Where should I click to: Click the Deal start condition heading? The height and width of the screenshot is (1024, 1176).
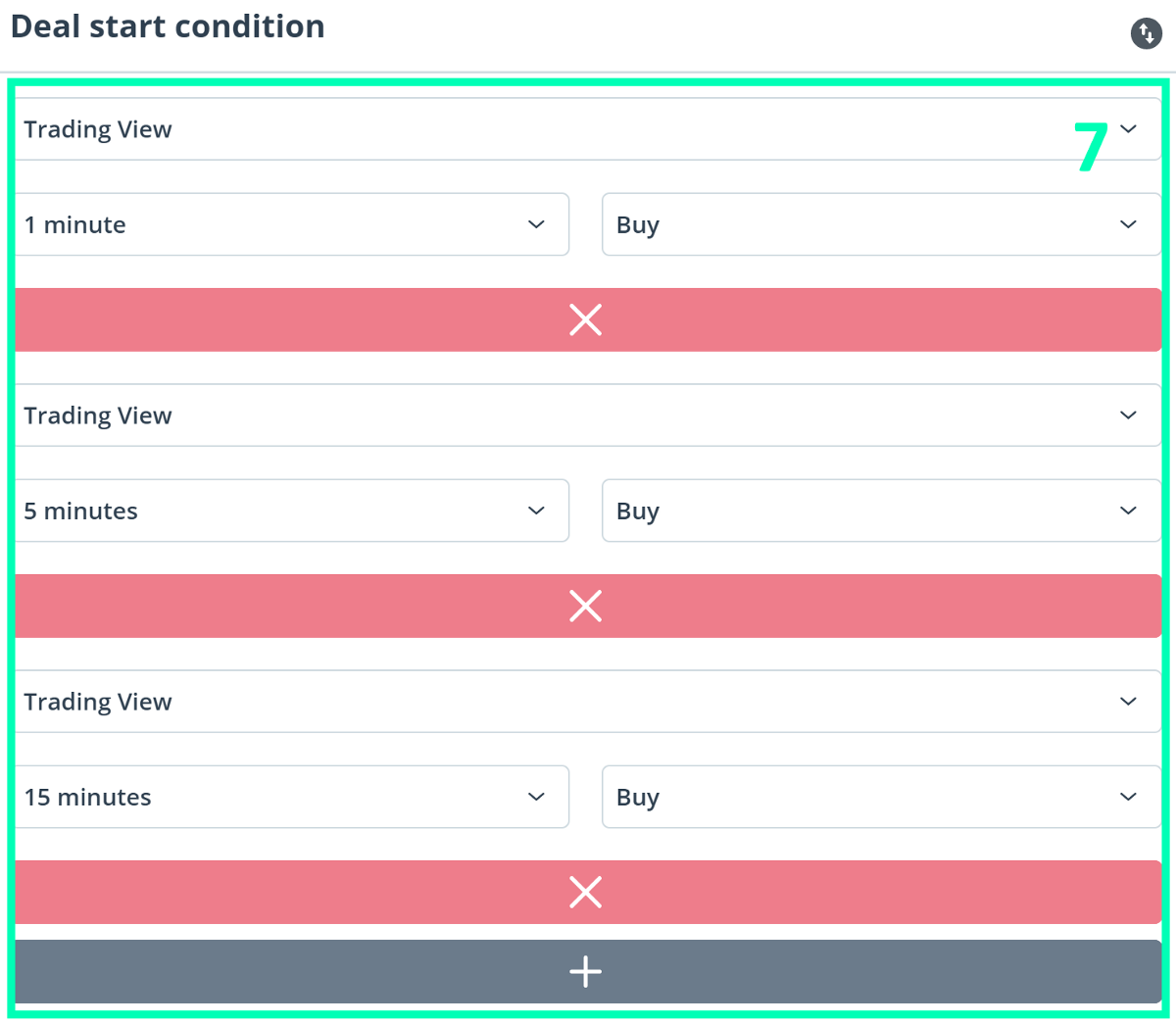coord(168,26)
